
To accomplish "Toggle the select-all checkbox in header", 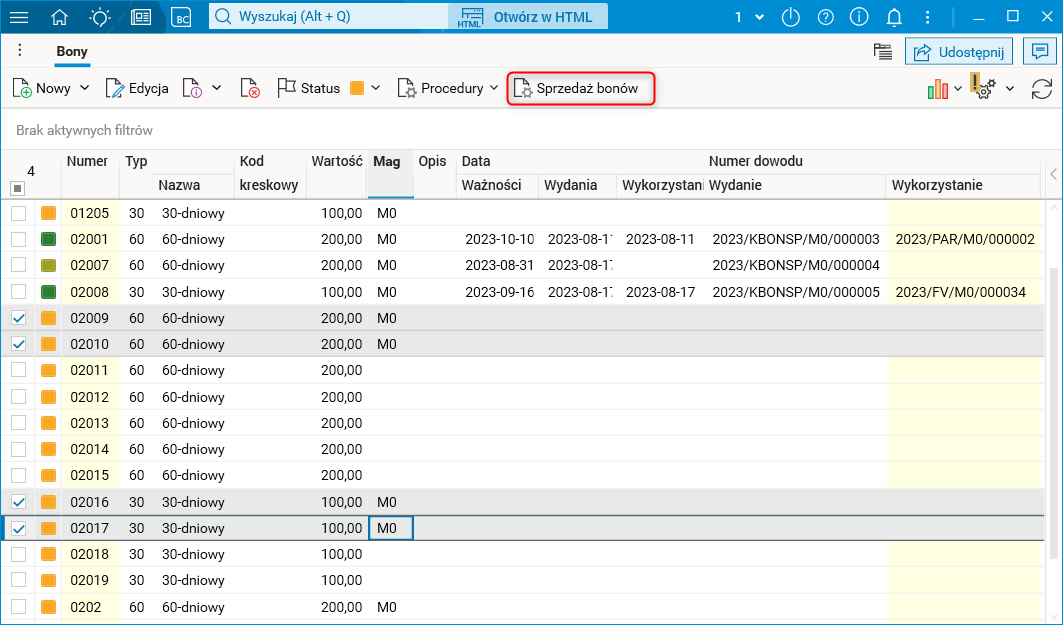I will [17, 188].
